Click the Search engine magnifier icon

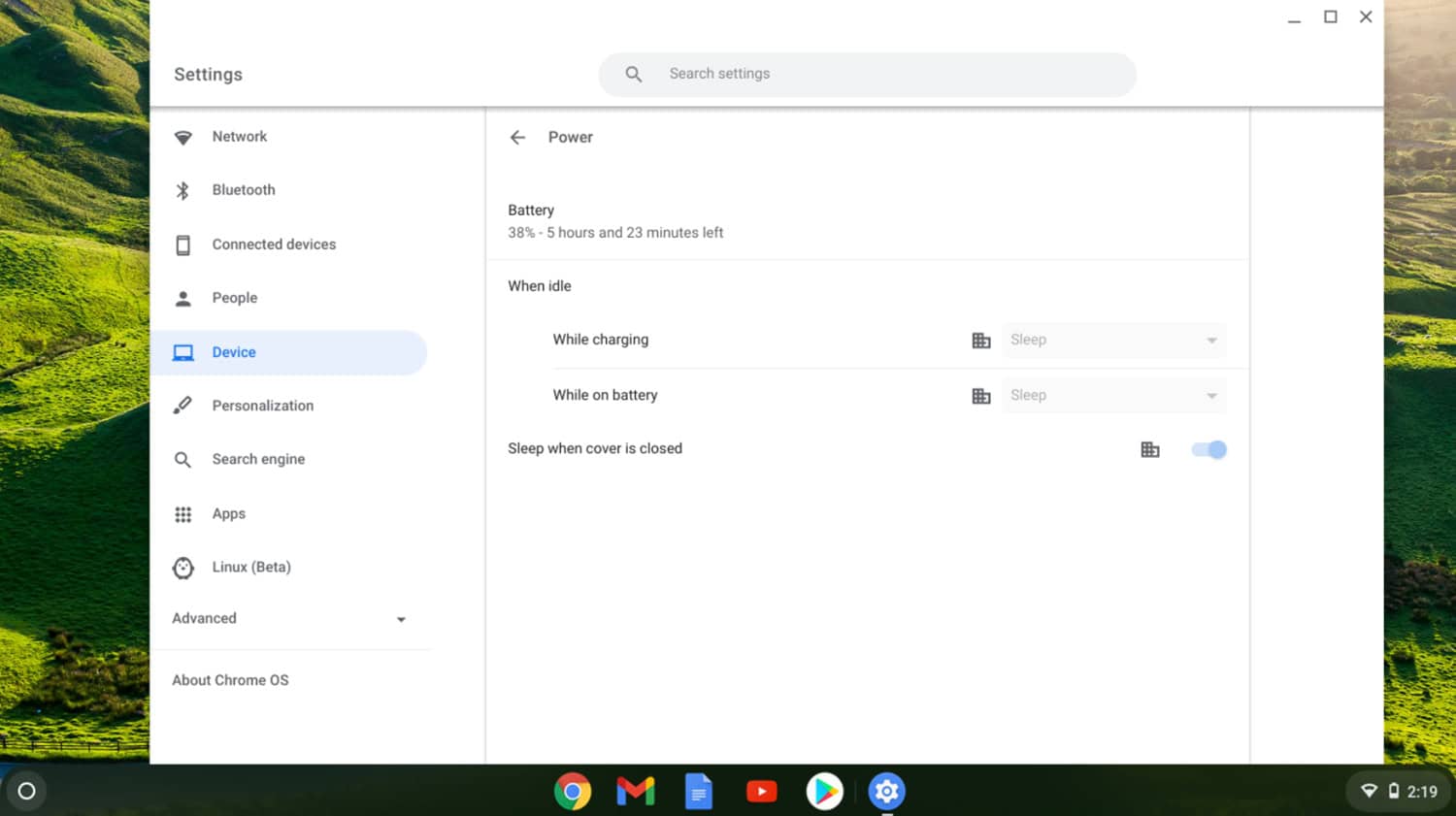click(x=182, y=460)
